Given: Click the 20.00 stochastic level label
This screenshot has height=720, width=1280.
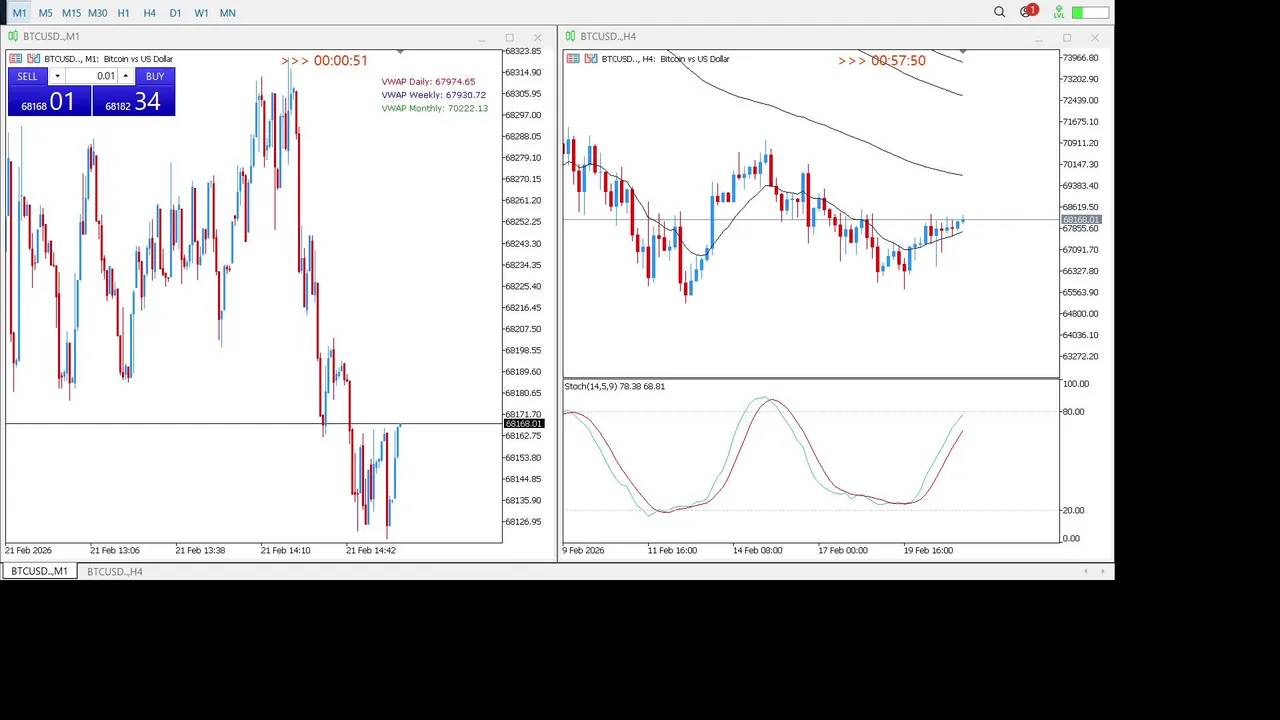Looking at the screenshot, I should point(1073,510).
